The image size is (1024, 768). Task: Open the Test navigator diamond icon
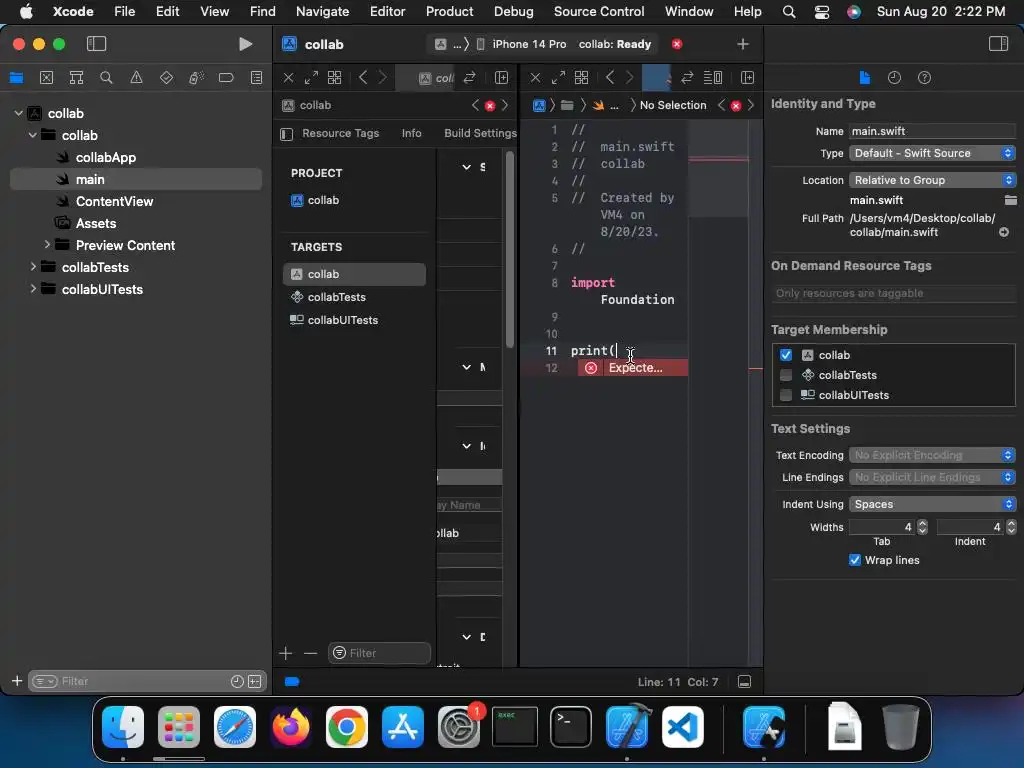click(167, 78)
